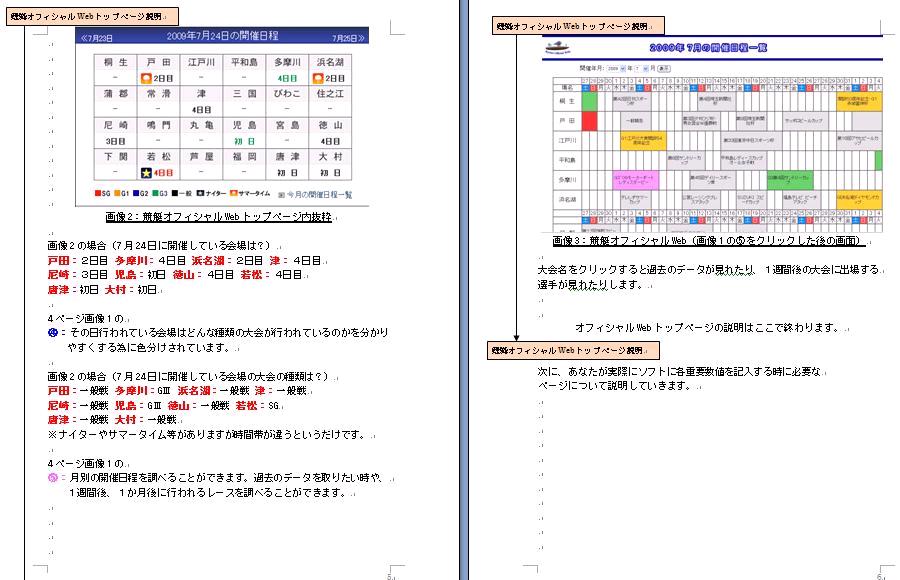Image resolution: width=900 pixels, height=580 pixels.
Task: Click the 2009年7月の開催日程一覧 calendar title
Action: coord(708,48)
